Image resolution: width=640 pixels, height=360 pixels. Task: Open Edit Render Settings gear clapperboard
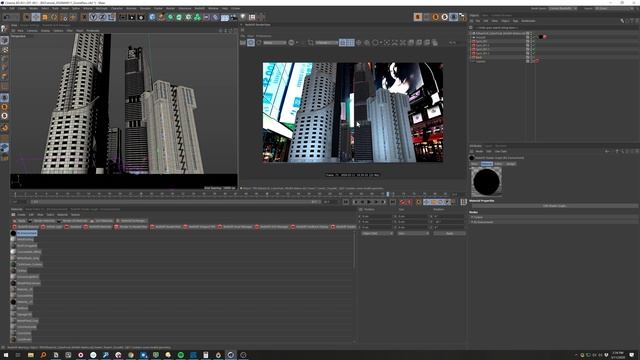pyautogui.click(x=141, y=17)
